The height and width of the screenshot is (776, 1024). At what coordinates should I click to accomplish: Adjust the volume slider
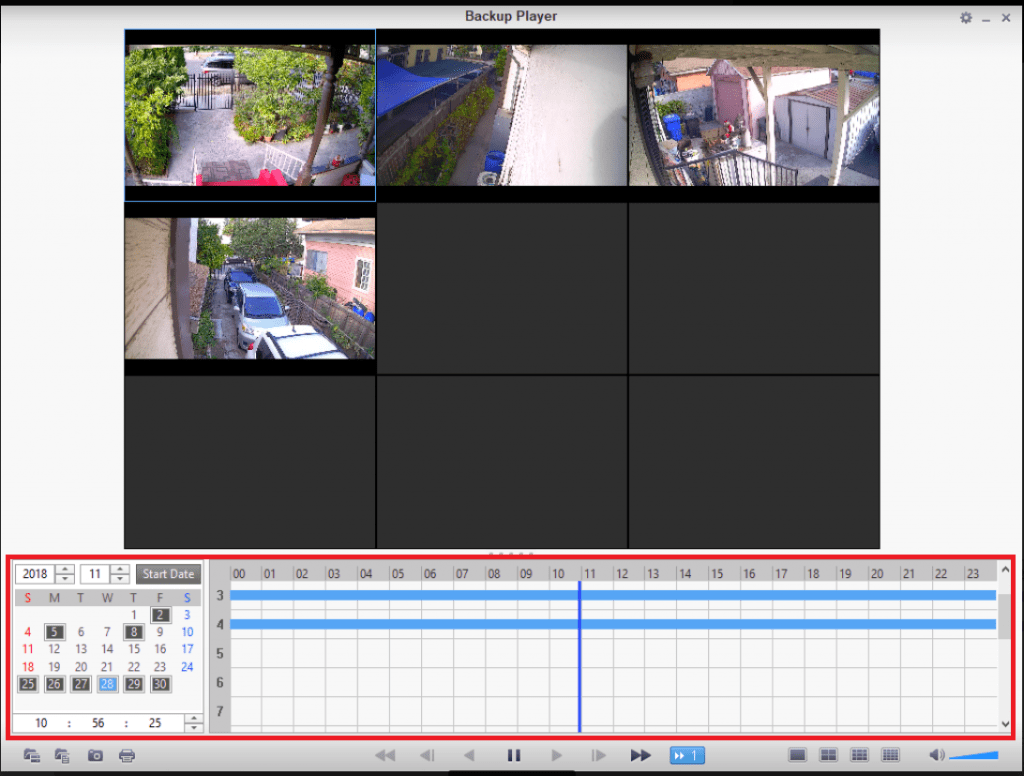(973, 755)
